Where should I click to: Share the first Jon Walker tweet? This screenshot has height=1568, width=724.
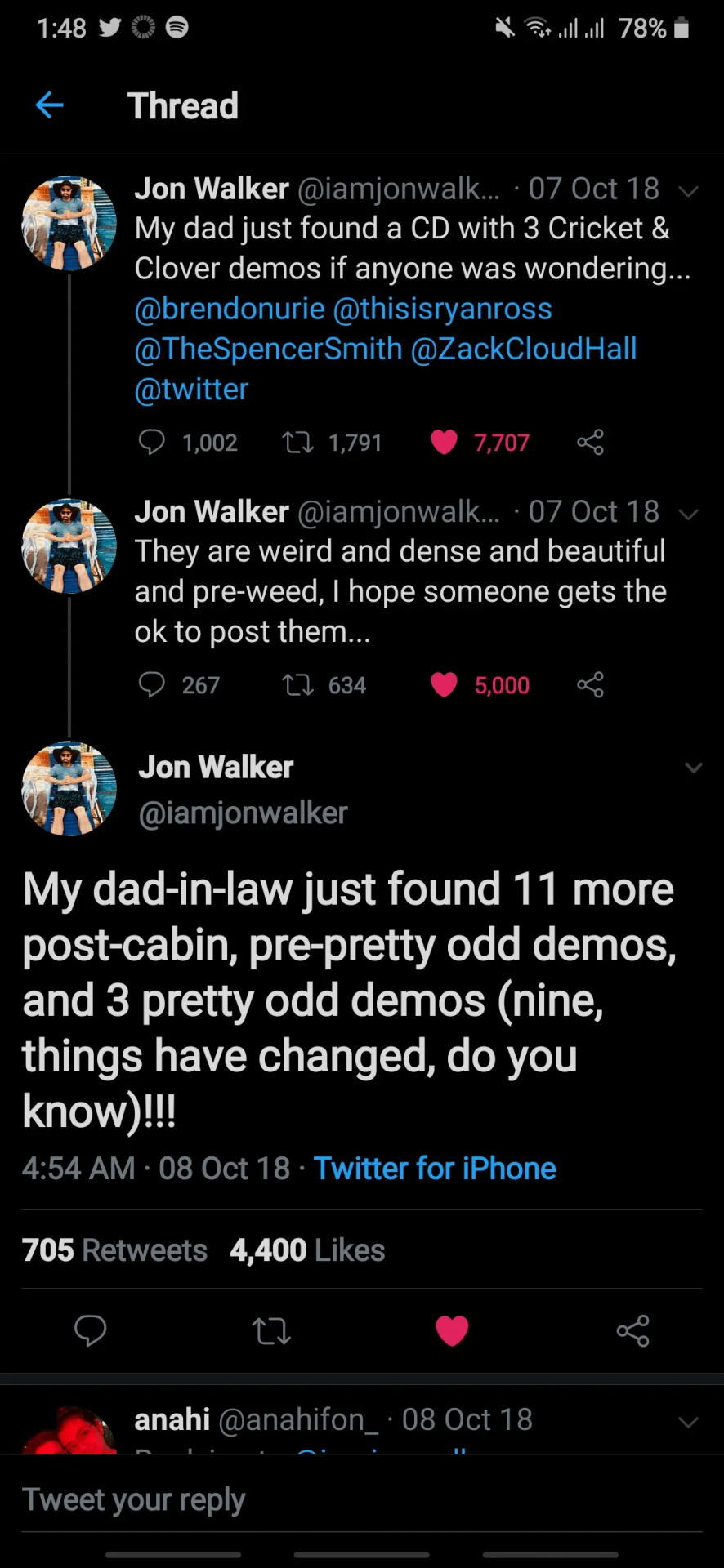(x=590, y=442)
